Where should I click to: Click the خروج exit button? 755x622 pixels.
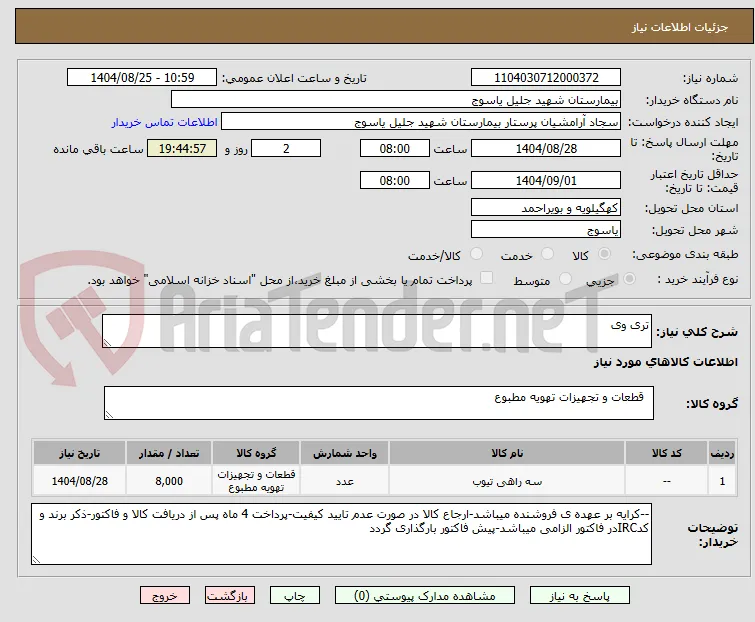[x=165, y=596]
